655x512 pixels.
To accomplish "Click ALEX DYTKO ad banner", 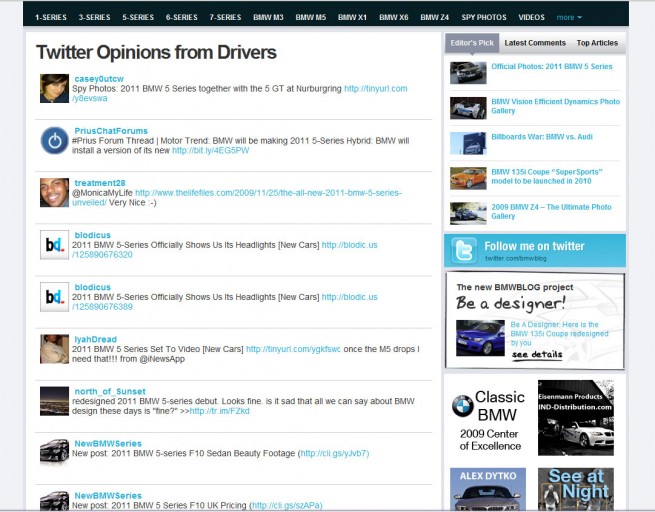I will click(x=488, y=489).
